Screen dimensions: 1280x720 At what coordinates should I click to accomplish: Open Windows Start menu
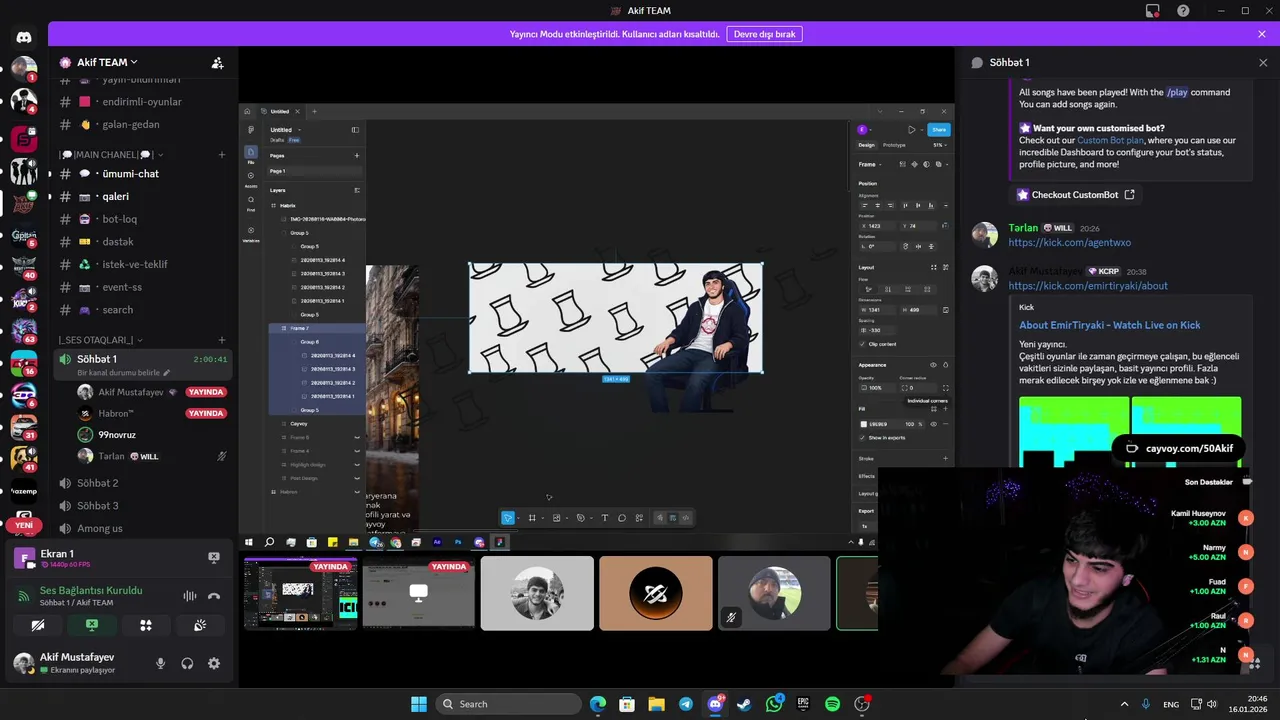click(419, 704)
